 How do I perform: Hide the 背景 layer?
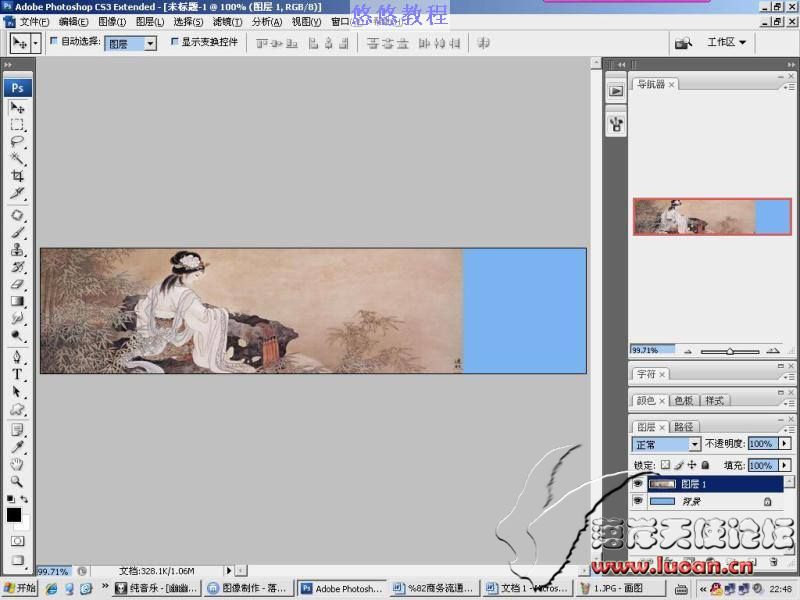638,501
